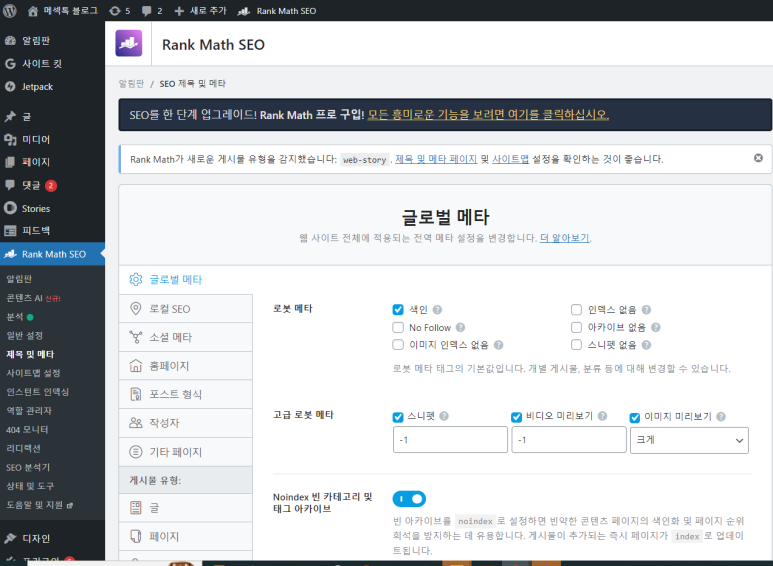Select the 홈페이지 tab
Viewport: 773px width, 566px height.
point(185,366)
